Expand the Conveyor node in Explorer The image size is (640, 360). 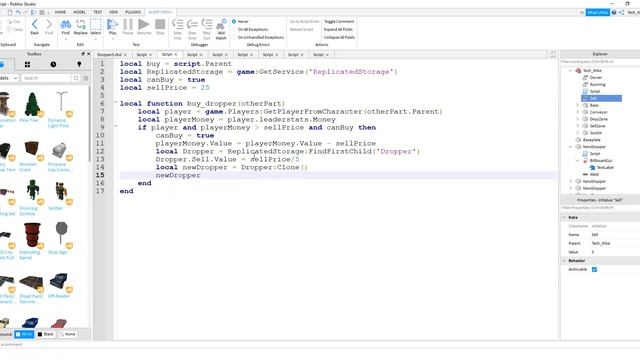tap(578, 112)
